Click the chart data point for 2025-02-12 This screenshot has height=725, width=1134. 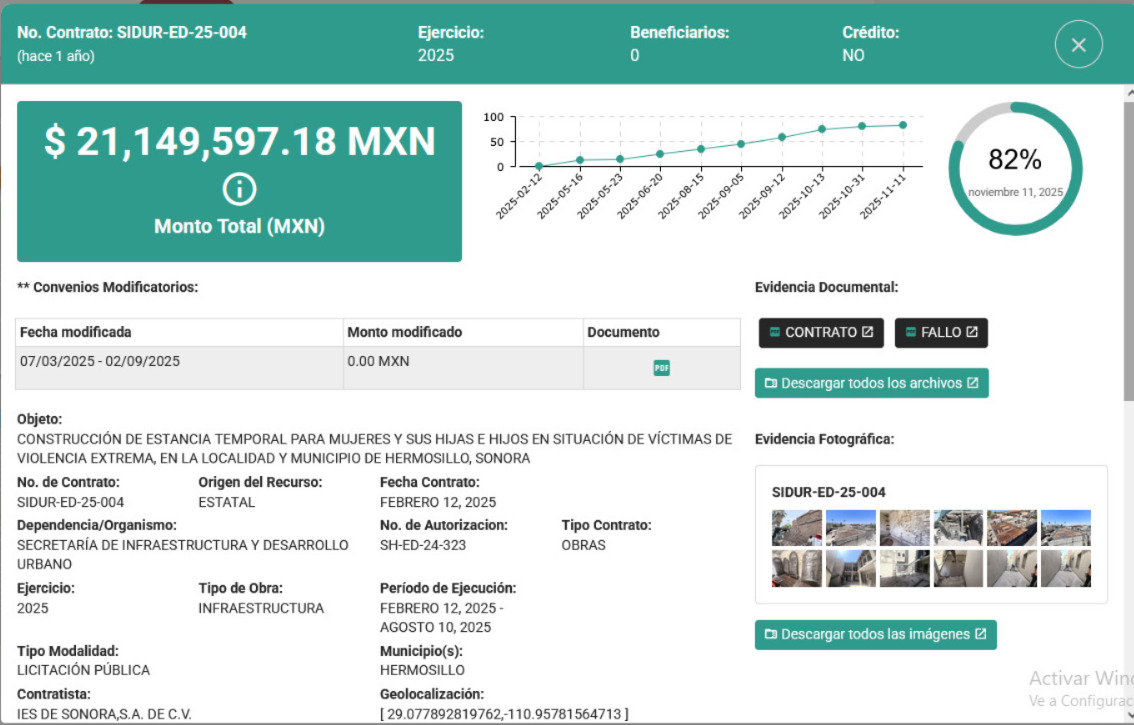(539, 166)
